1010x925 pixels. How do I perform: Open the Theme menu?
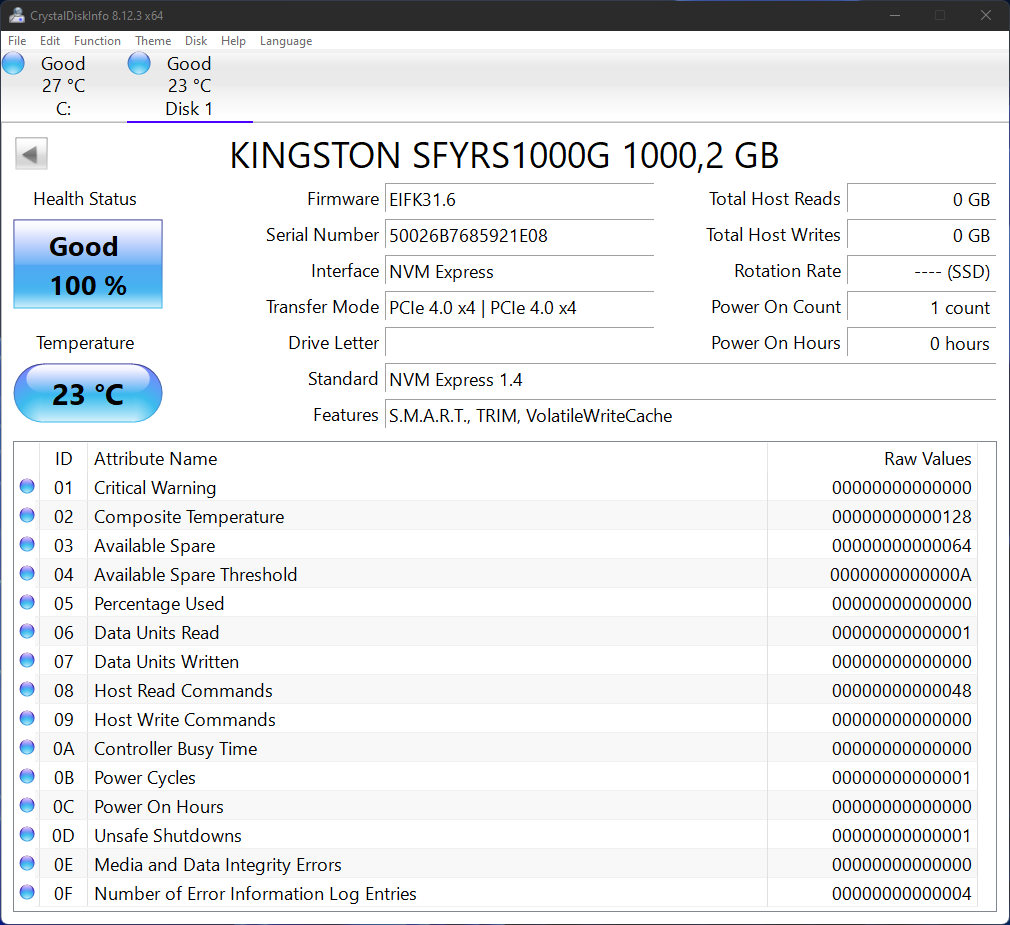pyautogui.click(x=153, y=41)
